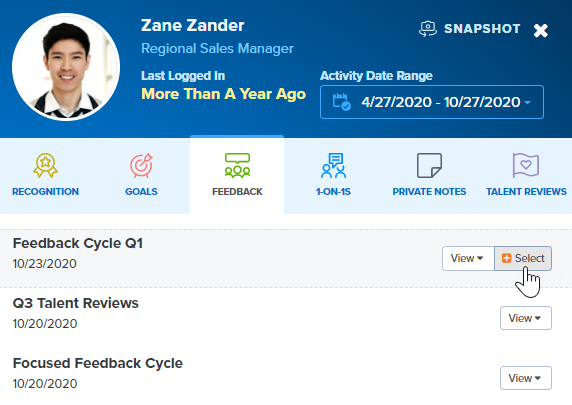The image size is (572, 405).
Task: Click the Talent Reviews flag heart icon
Action: point(526,166)
